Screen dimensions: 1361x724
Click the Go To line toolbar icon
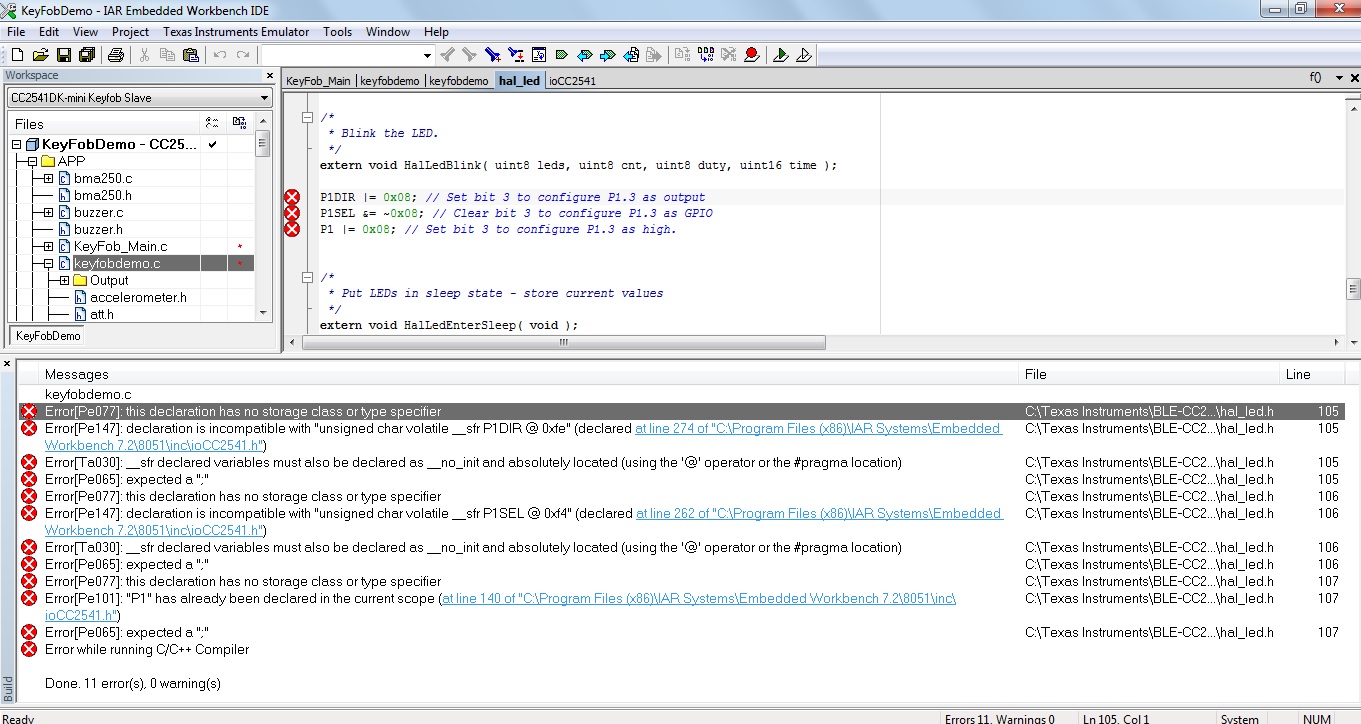pyautogui.click(x=539, y=55)
